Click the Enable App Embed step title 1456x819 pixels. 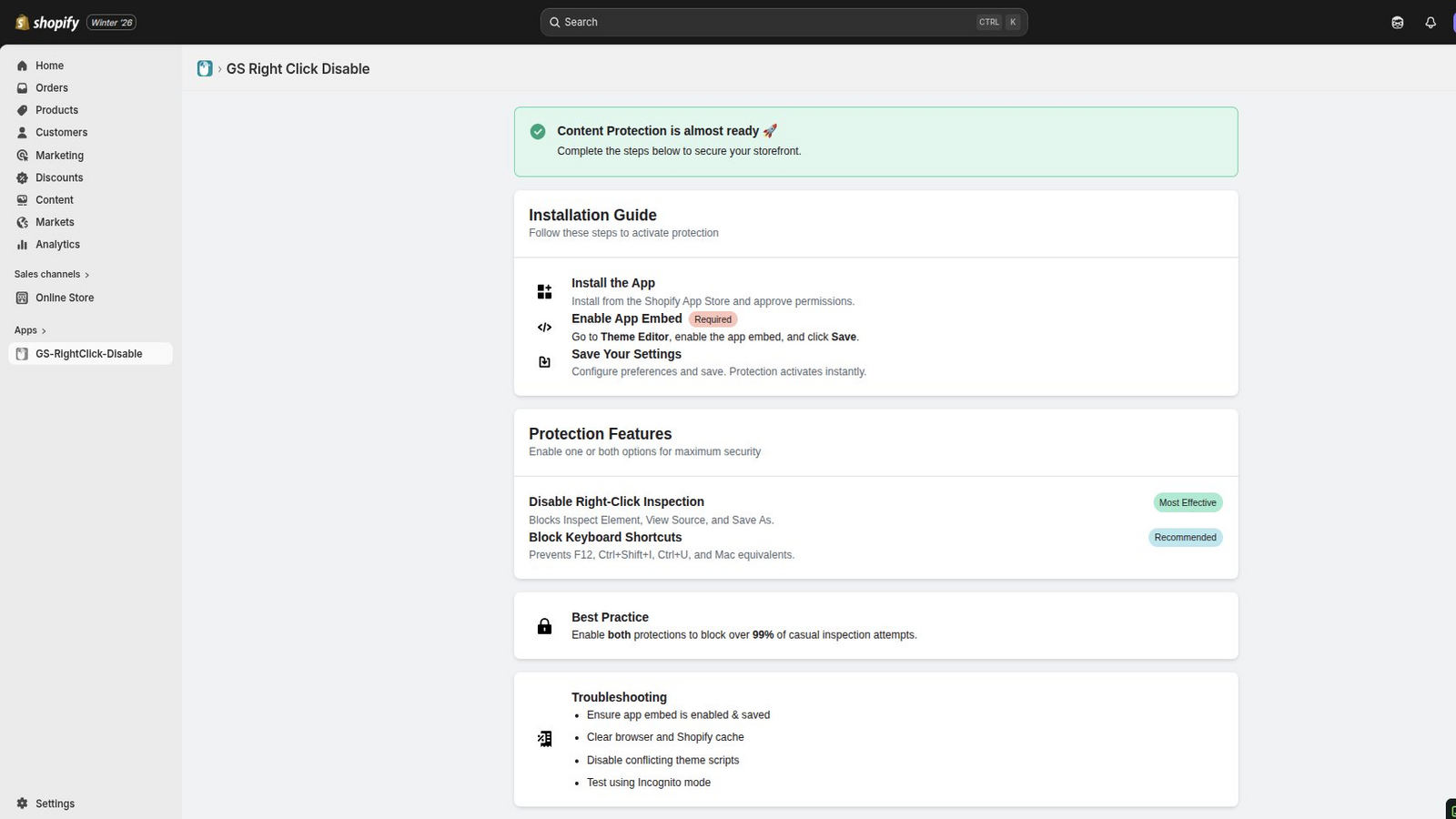(x=627, y=318)
